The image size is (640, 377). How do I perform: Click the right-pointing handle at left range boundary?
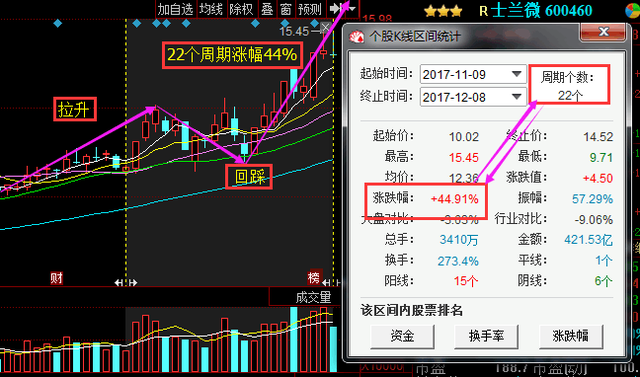coord(133,283)
